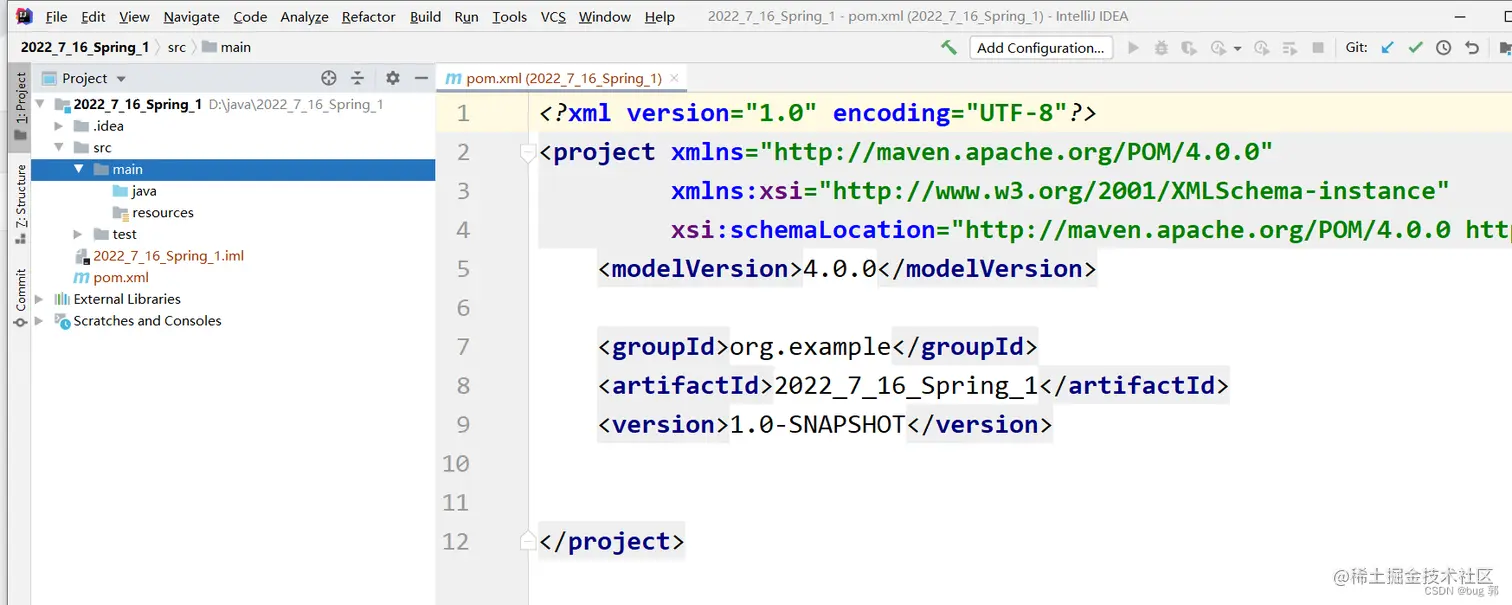Open the 1: Project side tool window
This screenshot has width=1512, height=605.
pos(20,106)
